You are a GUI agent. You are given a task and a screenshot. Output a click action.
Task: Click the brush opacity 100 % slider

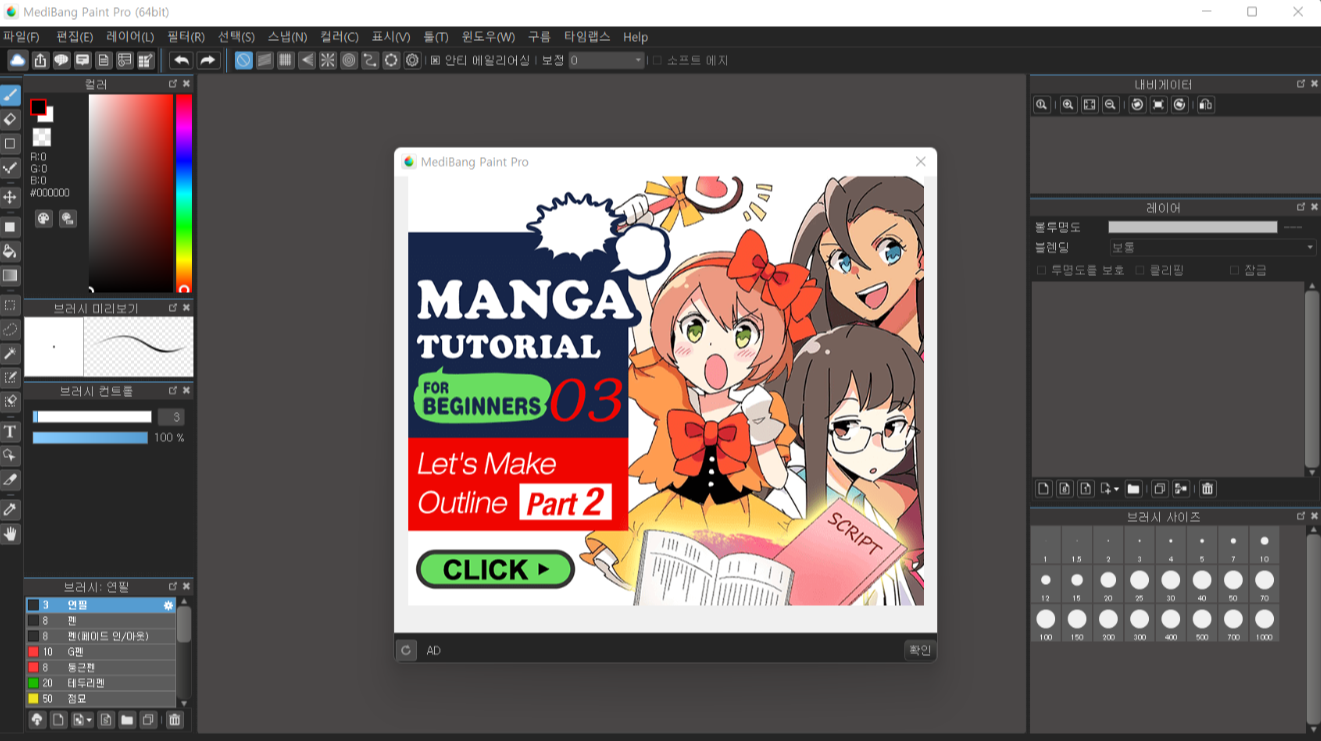click(x=90, y=438)
